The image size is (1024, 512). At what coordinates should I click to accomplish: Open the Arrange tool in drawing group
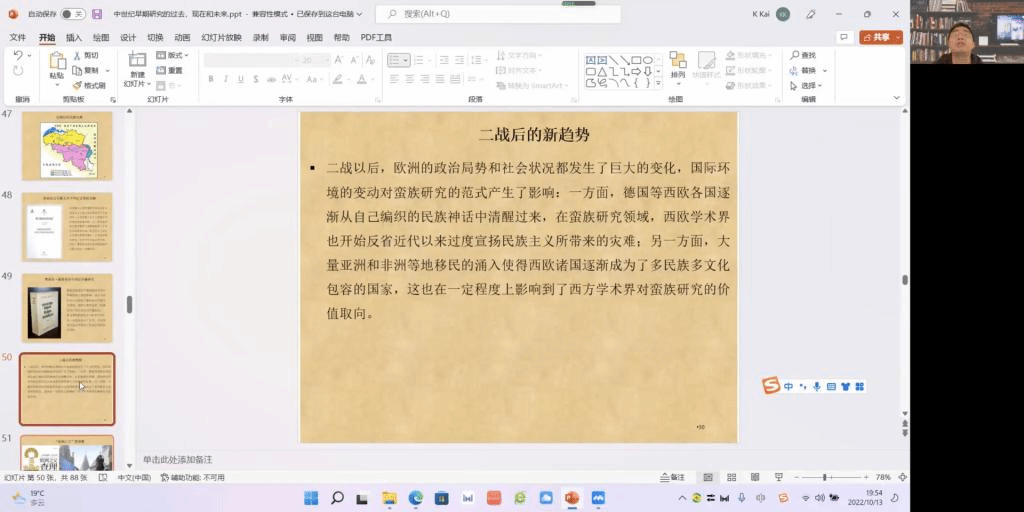coord(678,63)
